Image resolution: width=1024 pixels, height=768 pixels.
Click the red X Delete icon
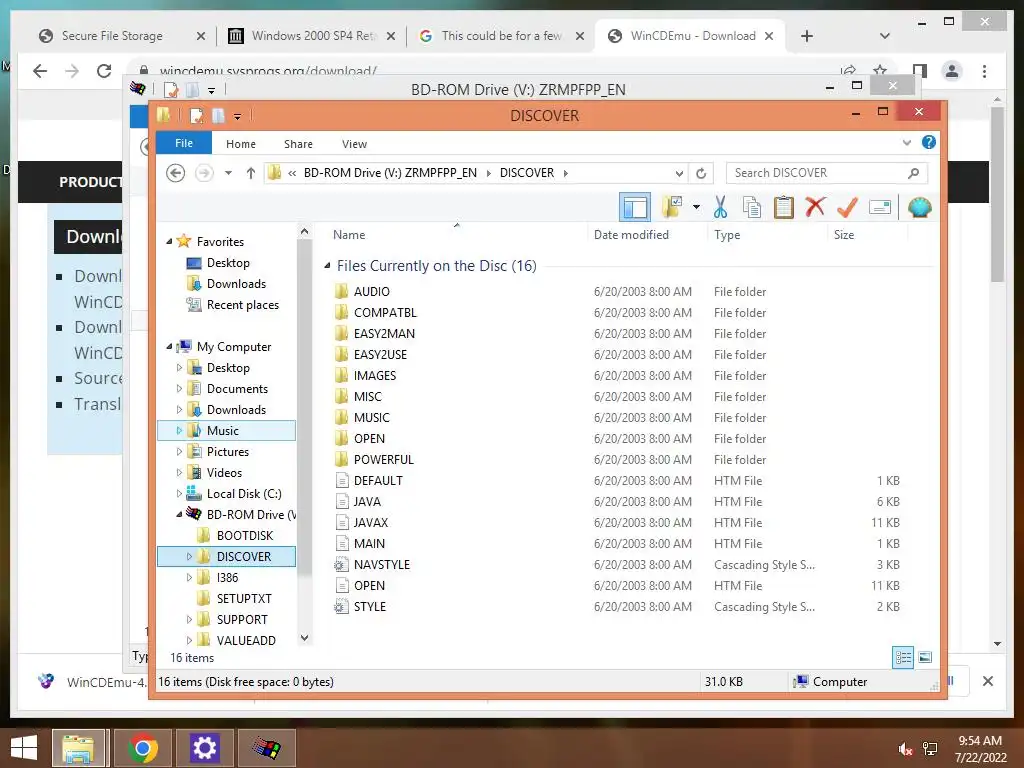pos(815,207)
